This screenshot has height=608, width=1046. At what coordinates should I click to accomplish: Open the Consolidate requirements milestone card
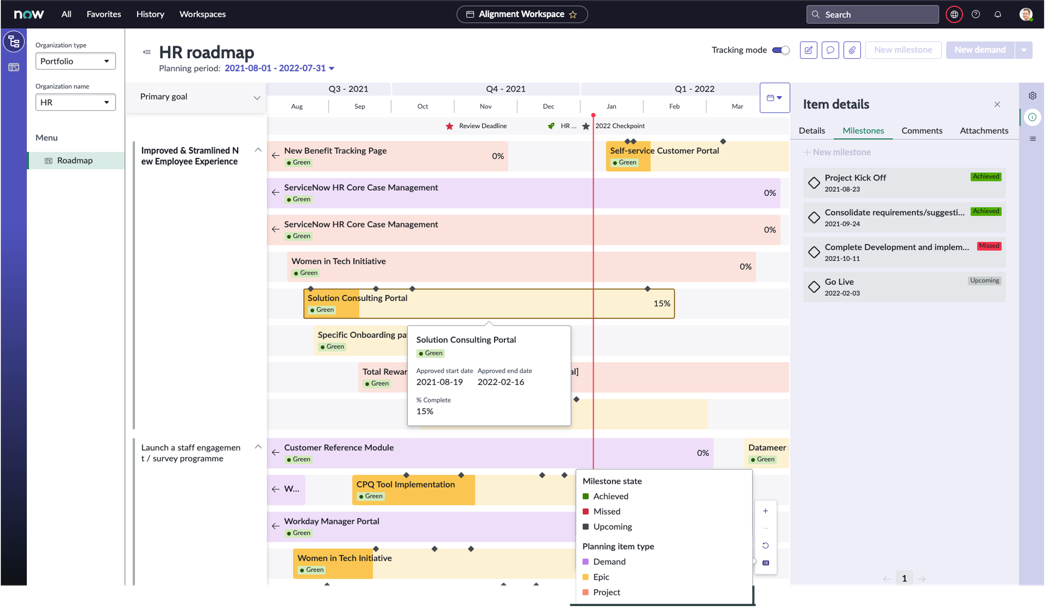(905, 218)
